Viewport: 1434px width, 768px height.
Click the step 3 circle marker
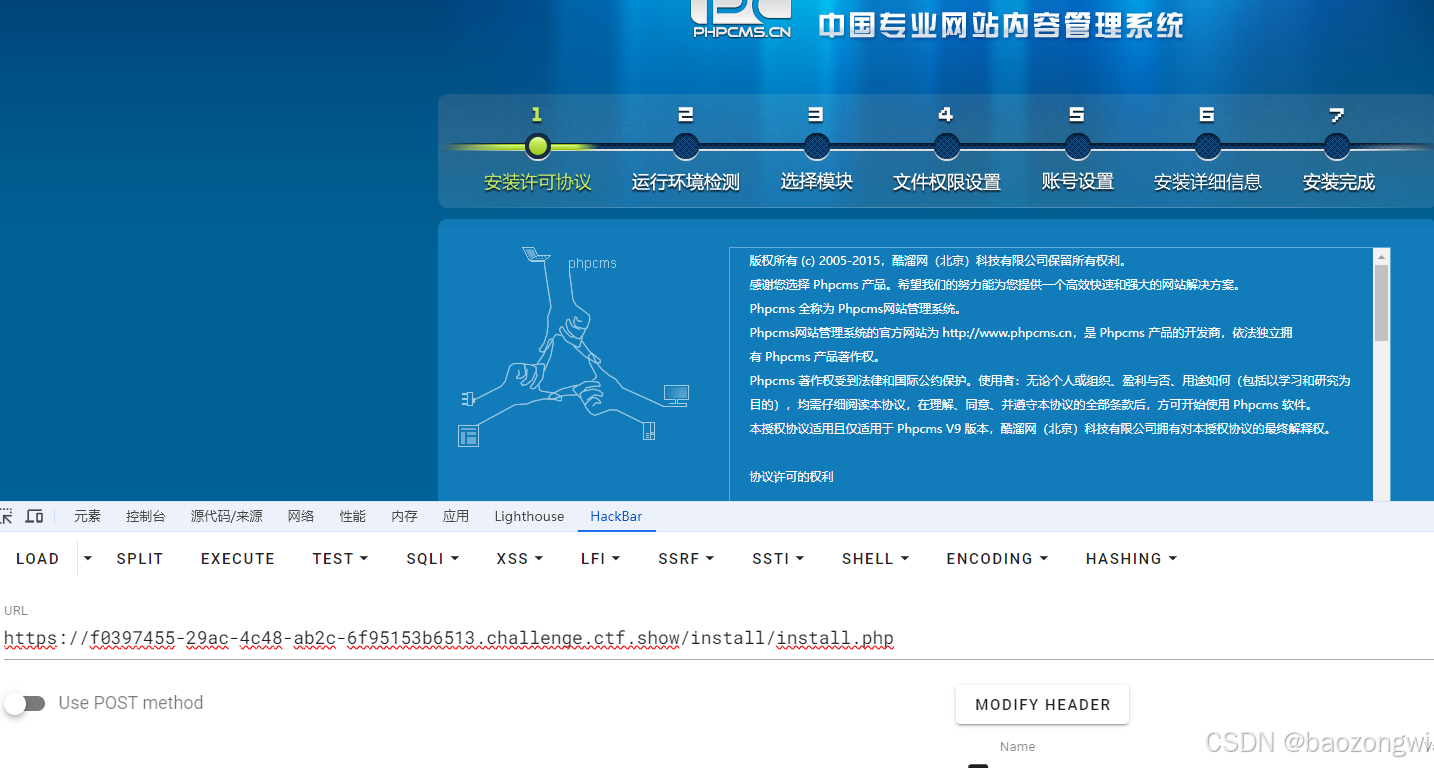coord(816,147)
